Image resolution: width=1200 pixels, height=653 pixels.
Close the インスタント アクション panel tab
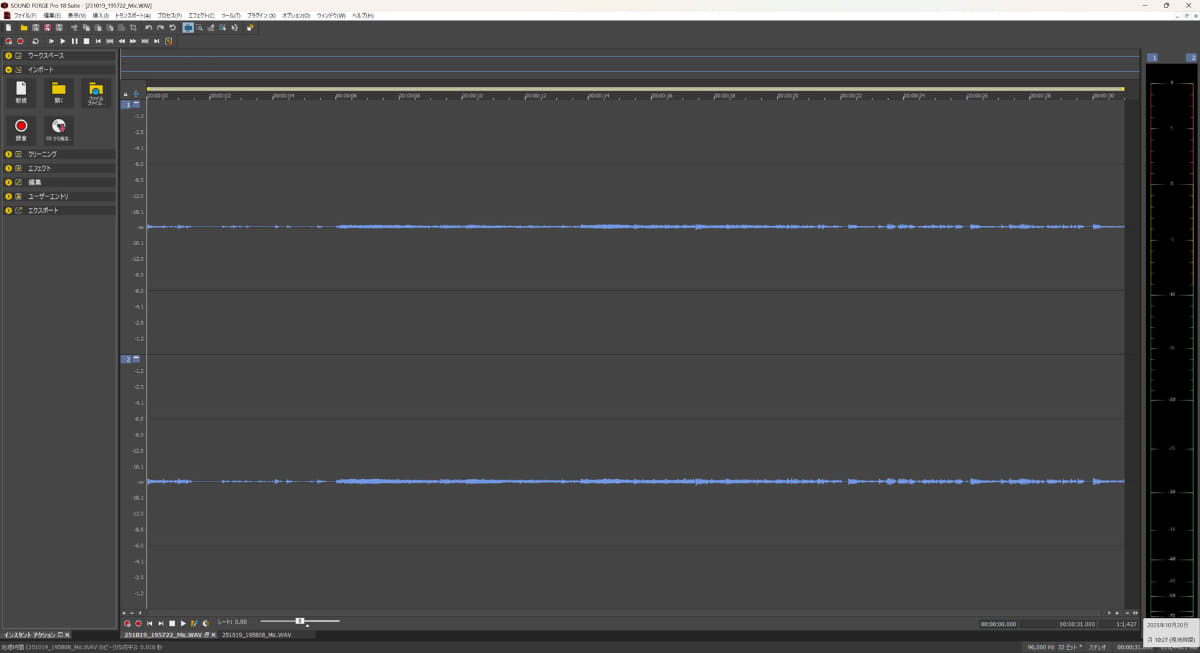tap(68, 635)
